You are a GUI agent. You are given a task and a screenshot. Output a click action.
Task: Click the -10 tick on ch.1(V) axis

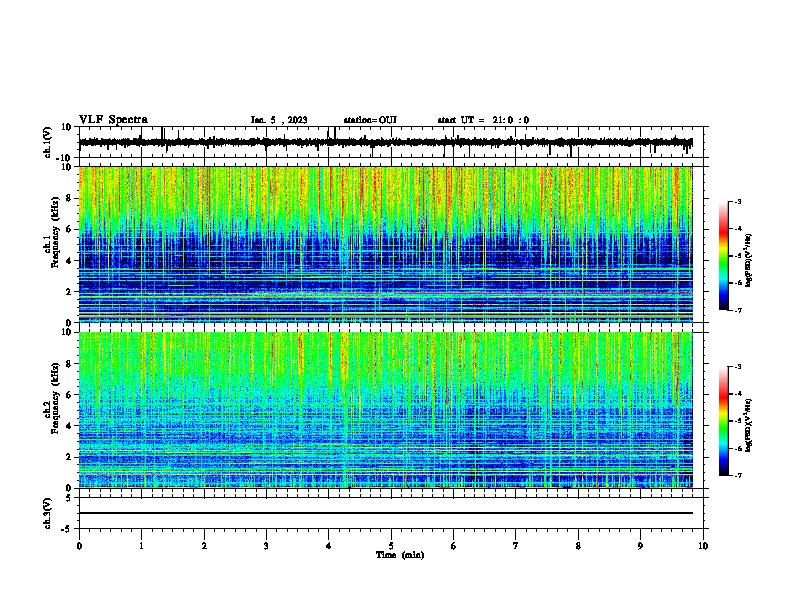(64, 158)
